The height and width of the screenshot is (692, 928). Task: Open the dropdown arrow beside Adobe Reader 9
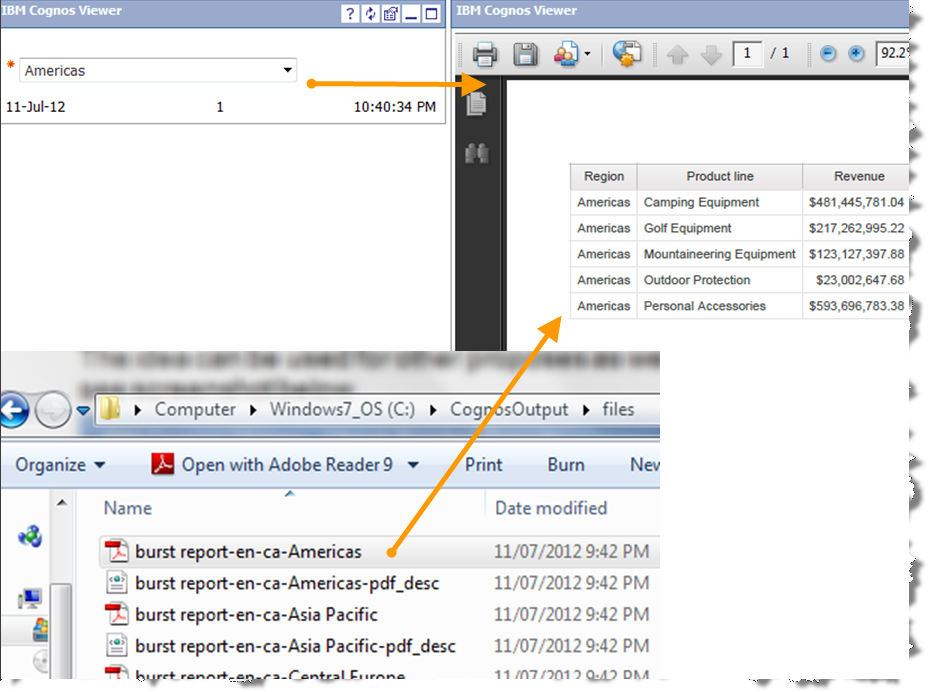point(413,465)
